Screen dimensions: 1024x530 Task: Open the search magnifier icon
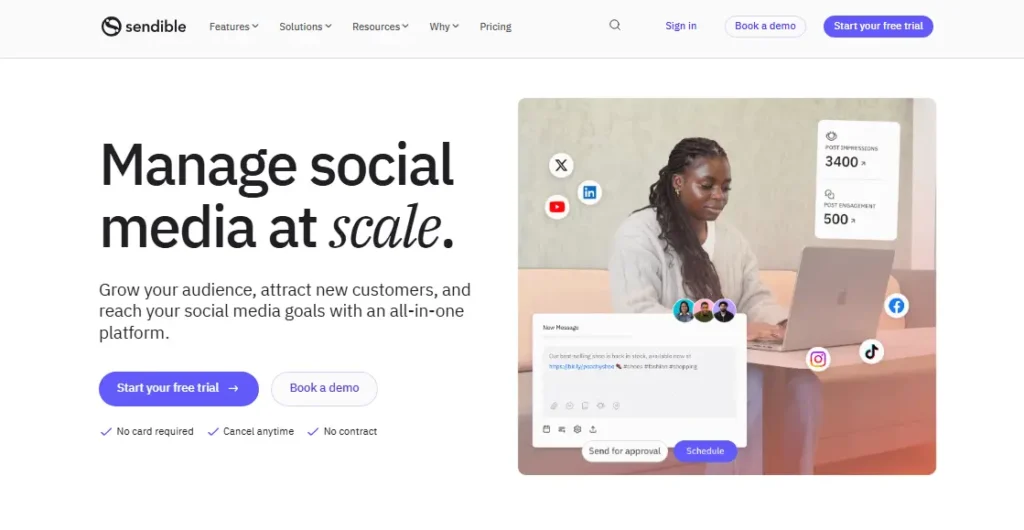615,25
